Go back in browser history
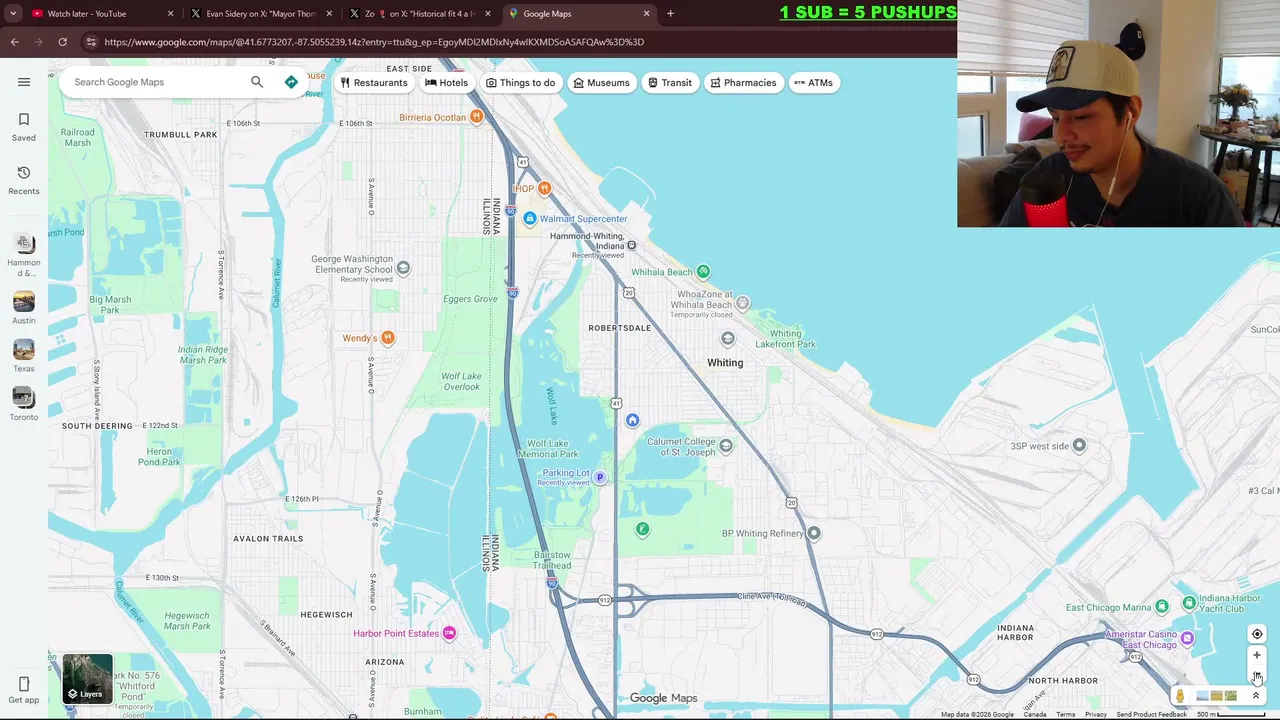The image size is (1280, 720). 14,42
